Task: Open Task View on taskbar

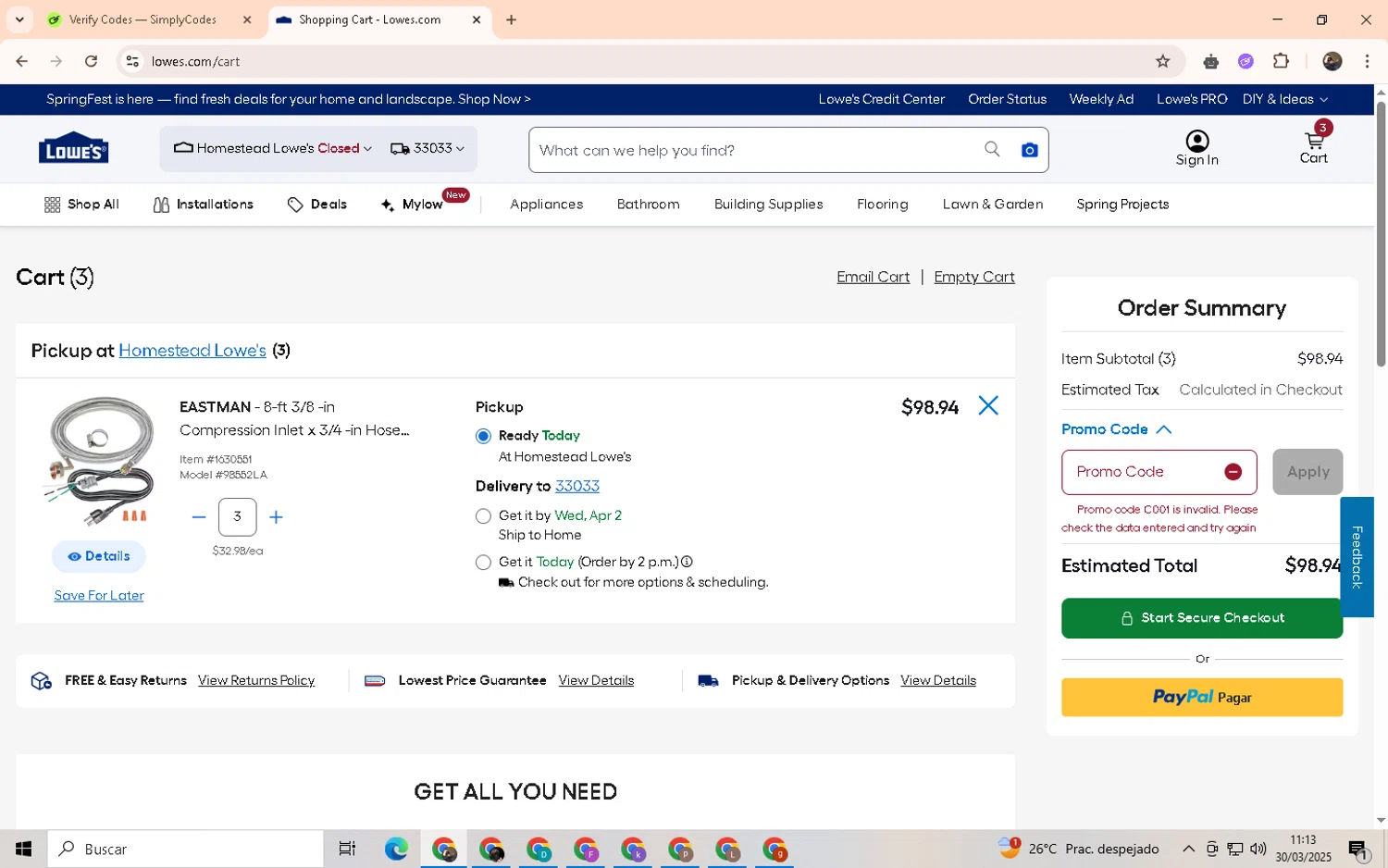Action: 347,849
